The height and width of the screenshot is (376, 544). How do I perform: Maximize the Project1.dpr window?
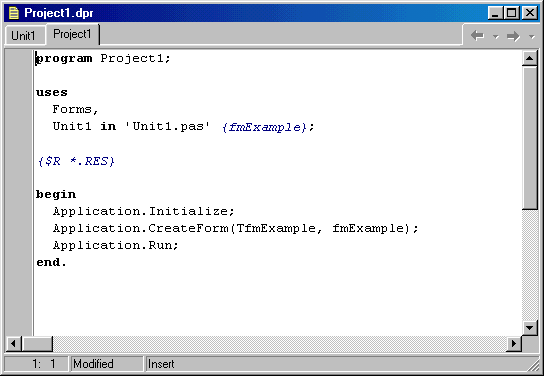[x=512, y=13]
